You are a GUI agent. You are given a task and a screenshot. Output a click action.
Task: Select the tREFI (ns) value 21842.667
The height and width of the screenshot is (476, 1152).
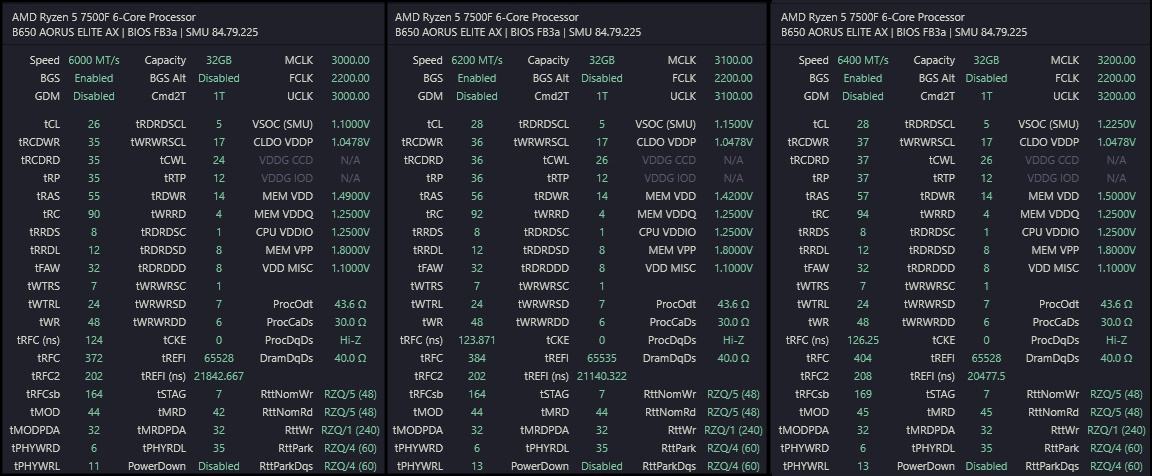216,375
